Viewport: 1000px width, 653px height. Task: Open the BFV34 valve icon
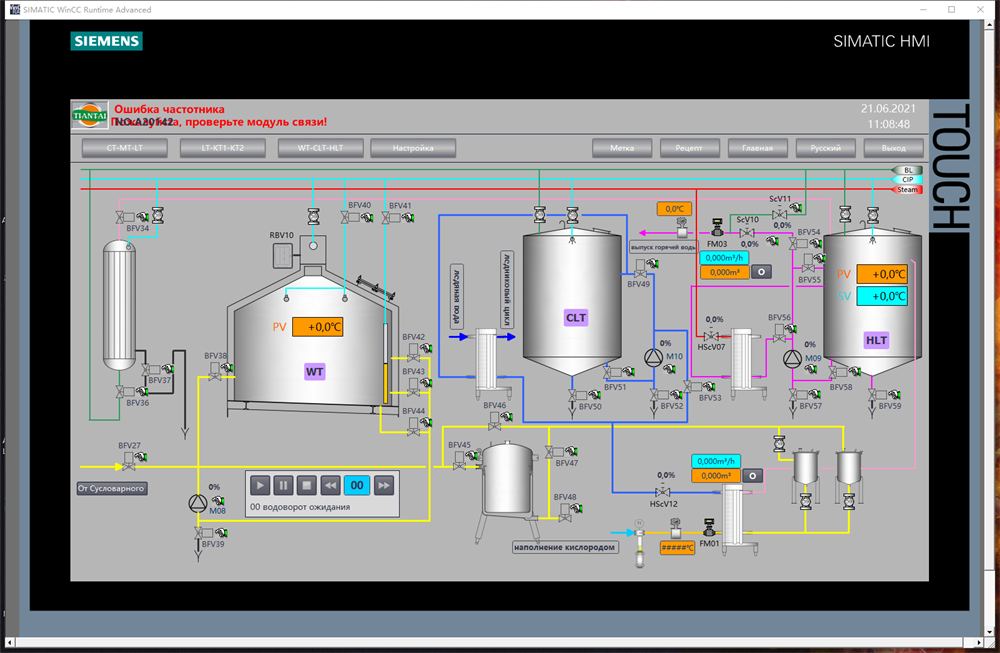pyautogui.click(x=126, y=217)
